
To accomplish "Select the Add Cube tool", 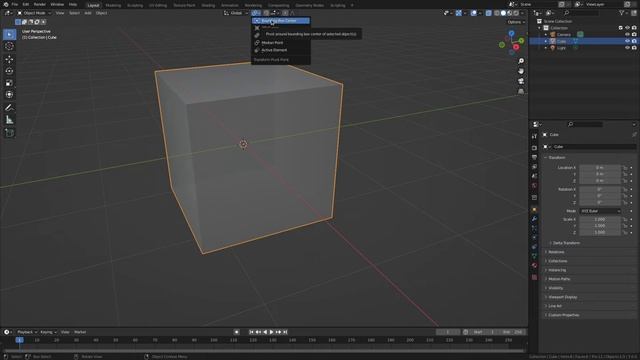I will [x=9, y=133].
